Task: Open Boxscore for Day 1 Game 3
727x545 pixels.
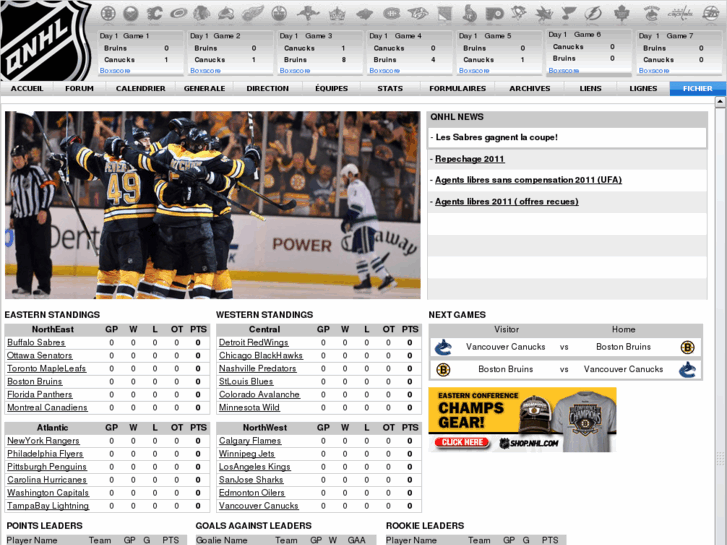Action: (295, 71)
